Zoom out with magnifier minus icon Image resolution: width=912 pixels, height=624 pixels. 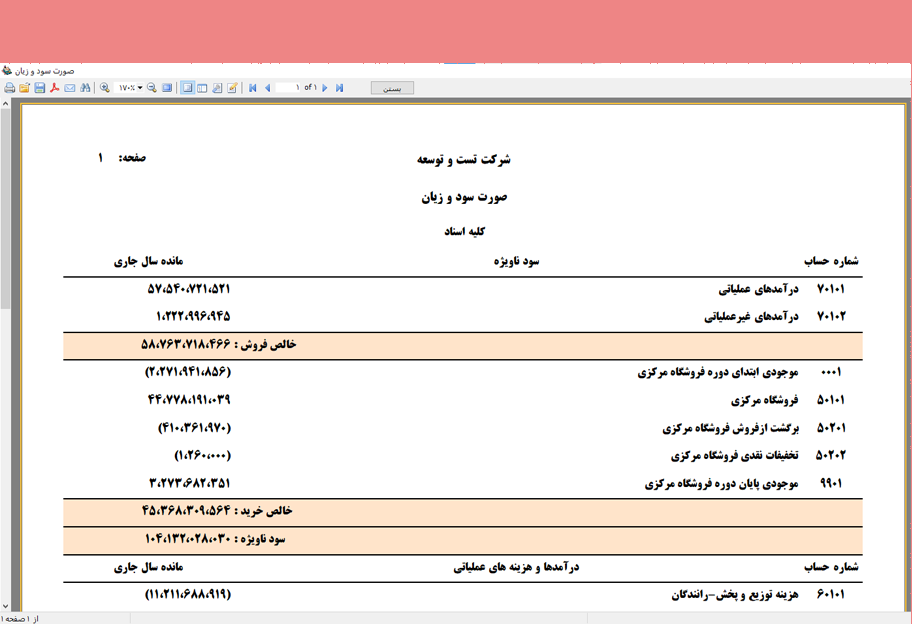[152, 88]
